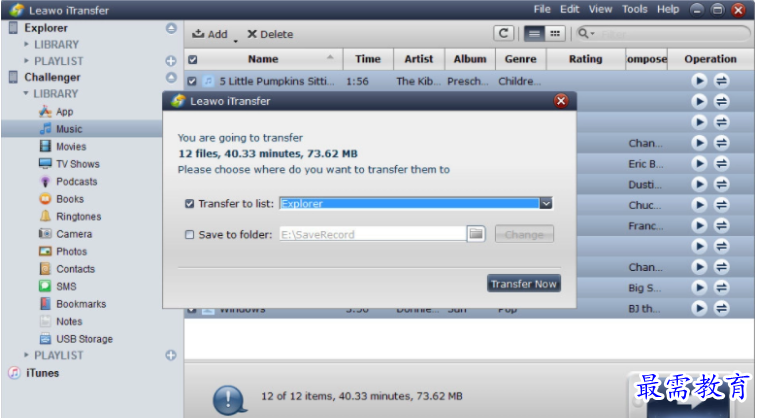Sort by the Album column header
Image resolution: width=758 pixels, height=418 pixels.
[470, 59]
